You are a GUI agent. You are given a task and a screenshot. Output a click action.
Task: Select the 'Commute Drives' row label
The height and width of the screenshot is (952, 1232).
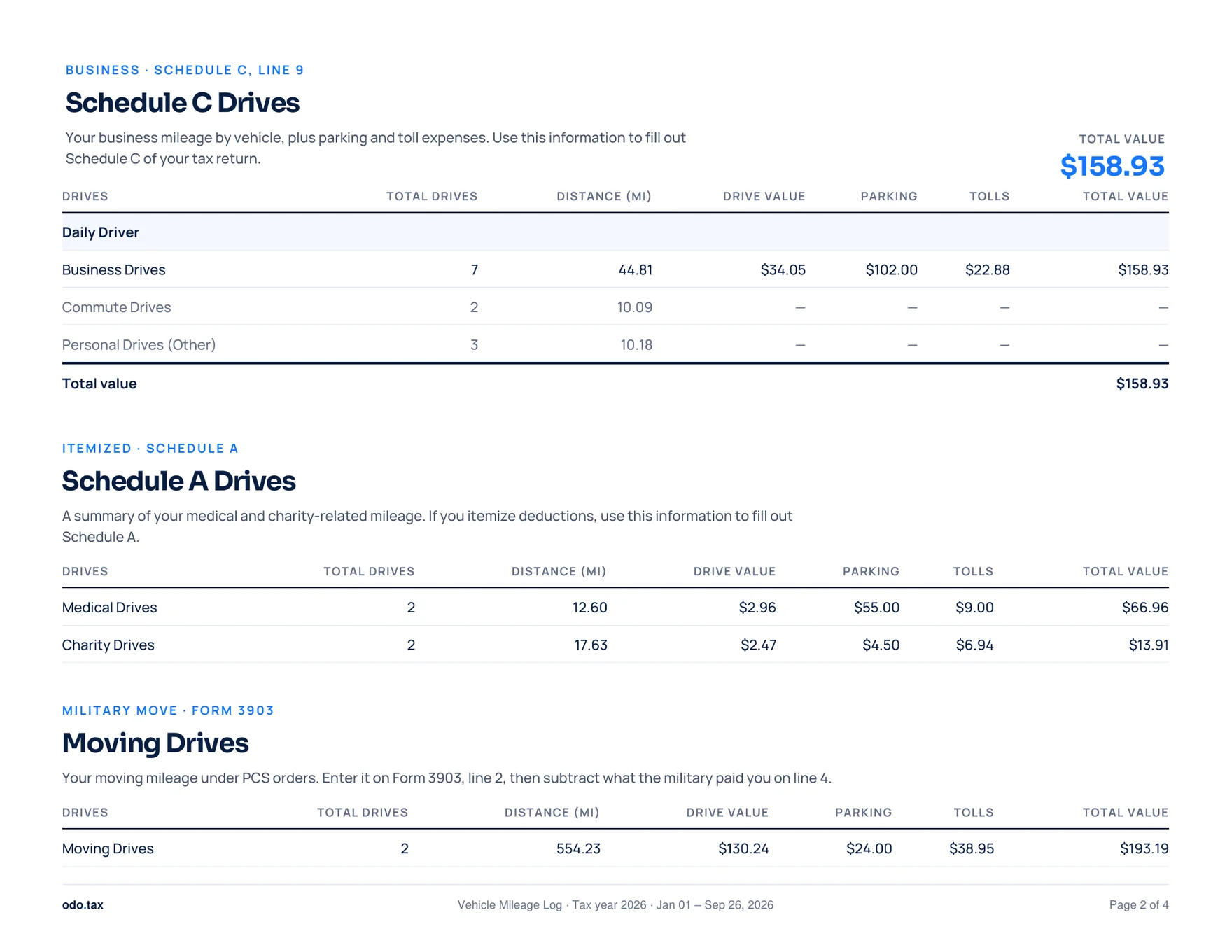pos(116,307)
